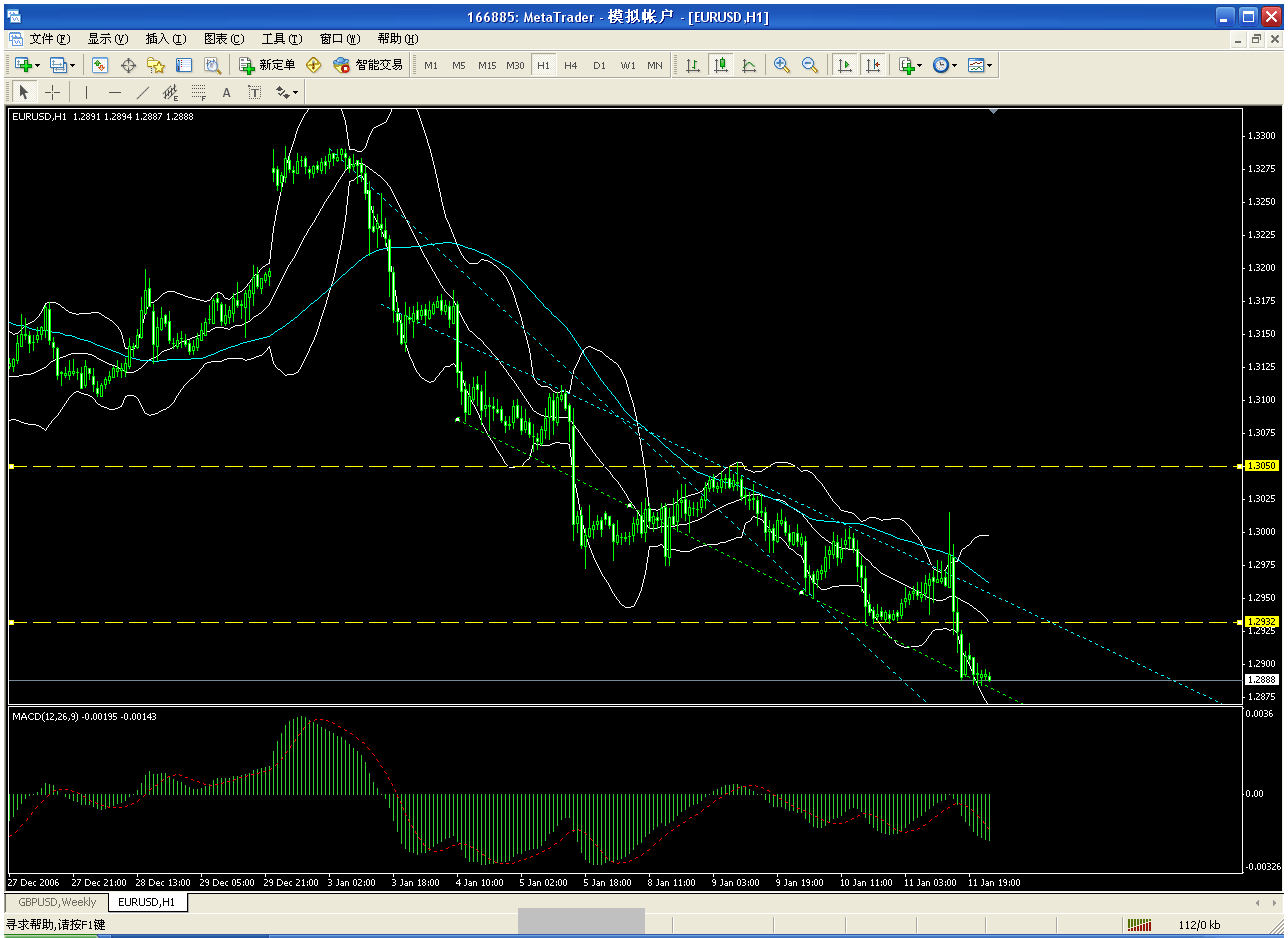Select the Candlesticks display icon
1288x938 pixels.
720,65
